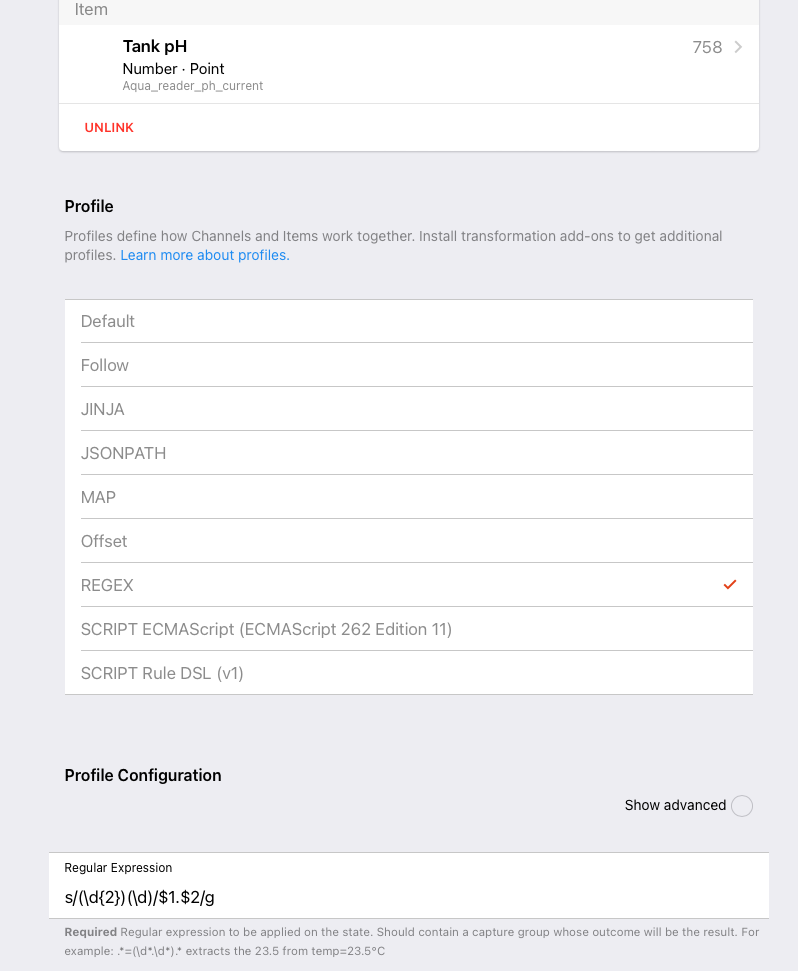Click the Number · Point item type text
Screen dimensions: 798x971
(x=173, y=69)
